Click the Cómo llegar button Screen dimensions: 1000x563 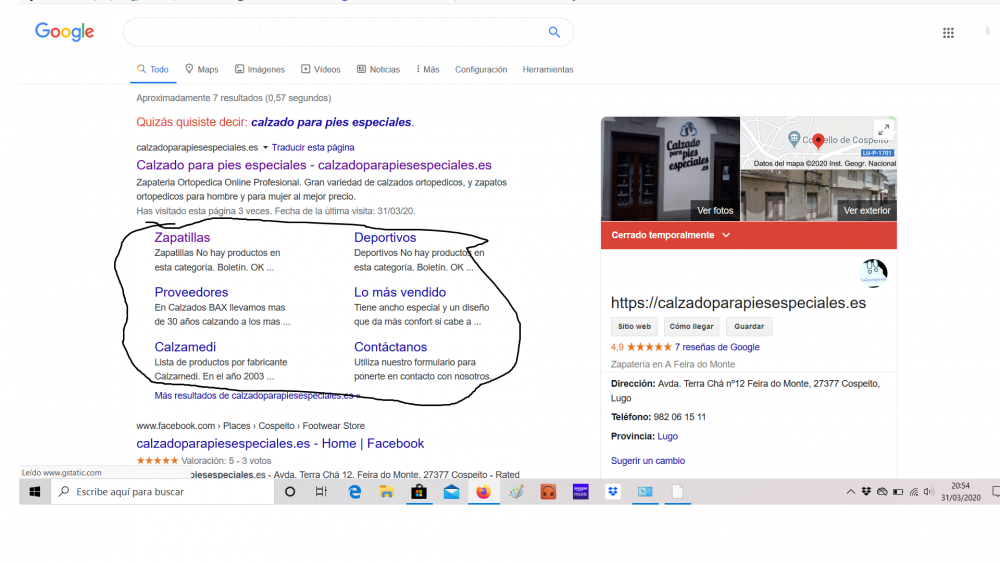(x=691, y=326)
